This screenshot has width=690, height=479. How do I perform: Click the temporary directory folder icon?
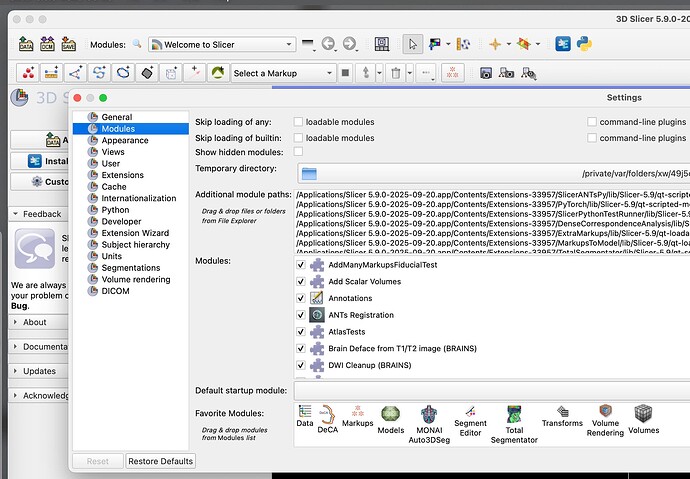(x=309, y=174)
